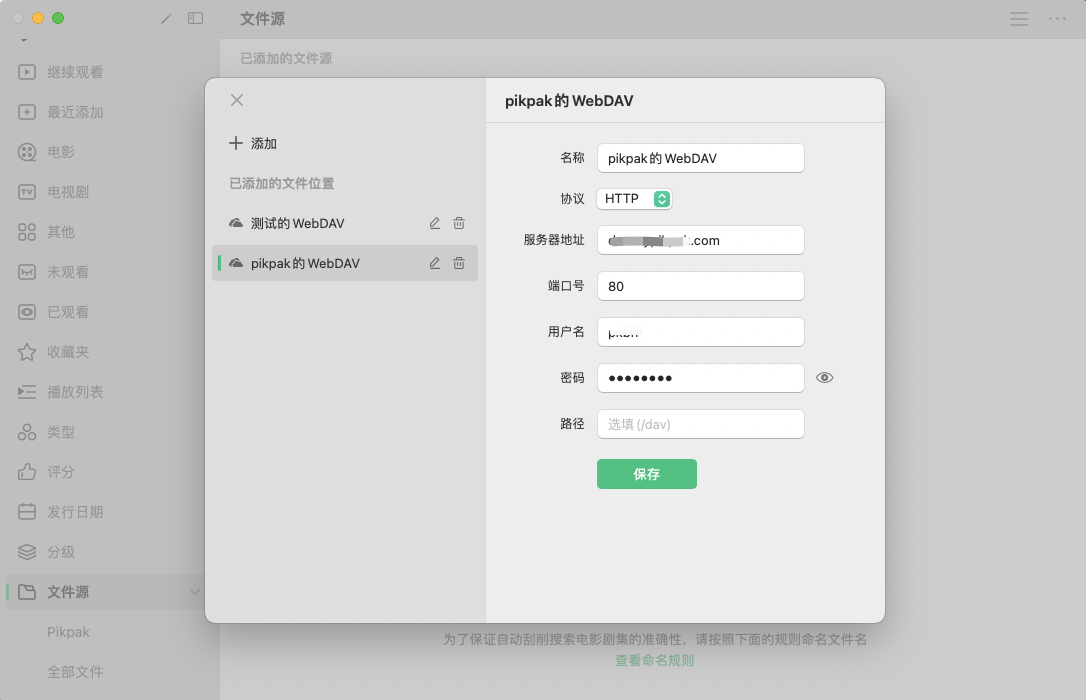Click the green 保存 button
Screen dimensions: 1086x700
click(647, 474)
